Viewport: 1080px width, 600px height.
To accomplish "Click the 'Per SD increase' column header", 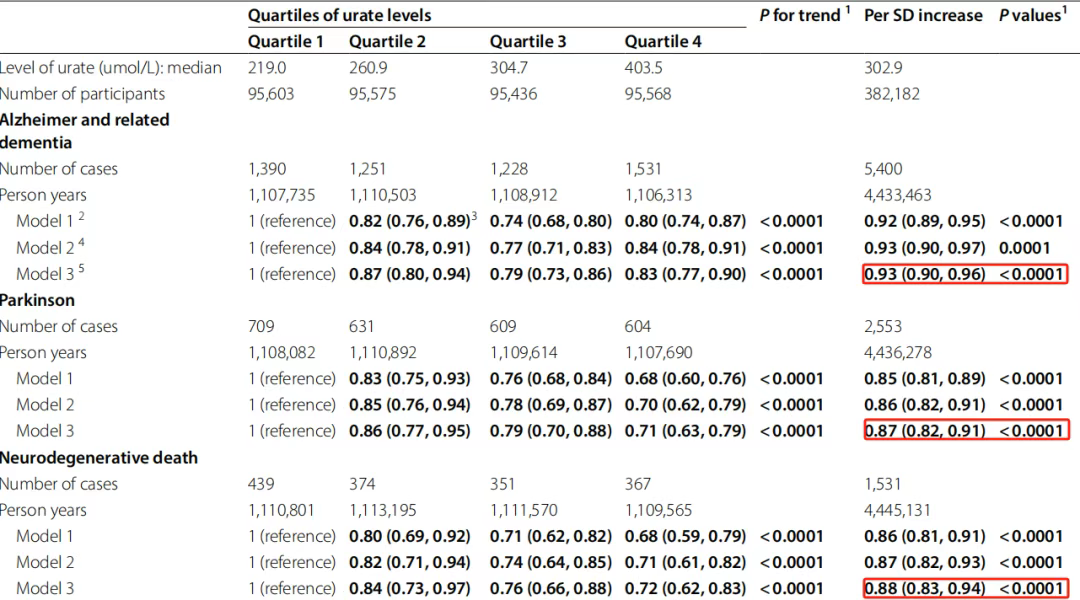I will (923, 15).
